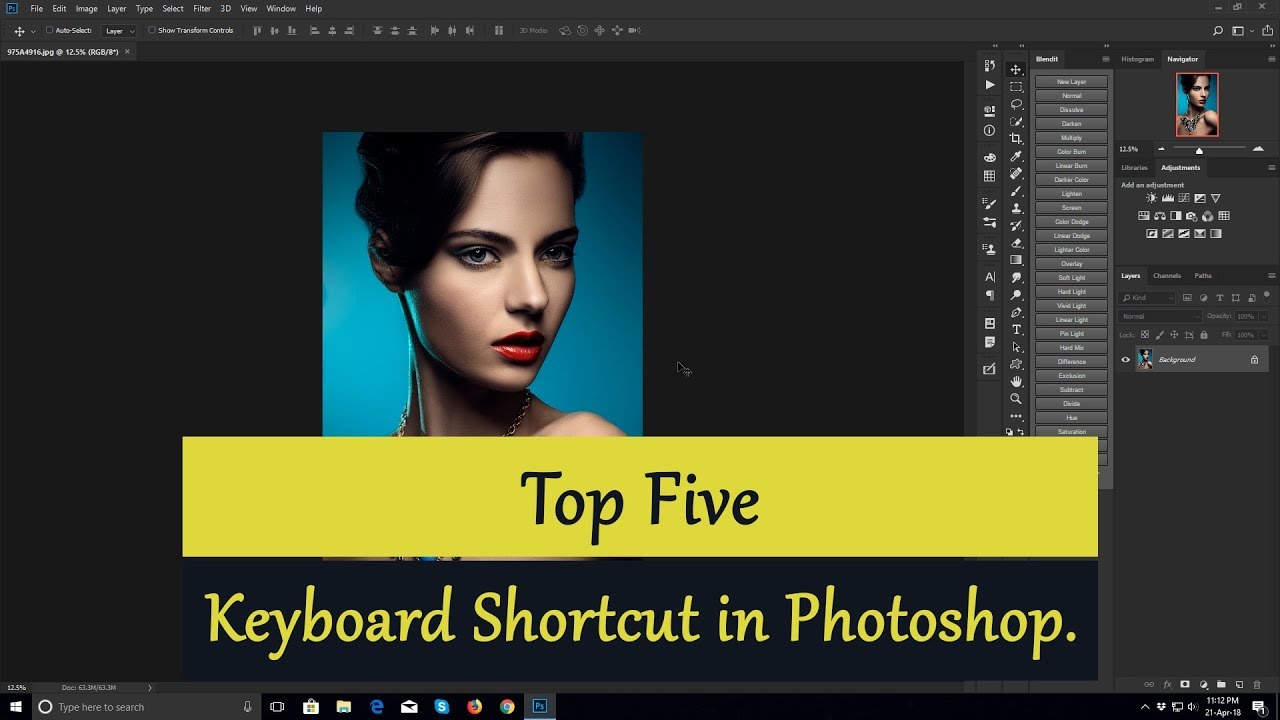Click the Navigator zoom in large mountains
Viewport: 1280px width, 720px height.
click(1258, 149)
